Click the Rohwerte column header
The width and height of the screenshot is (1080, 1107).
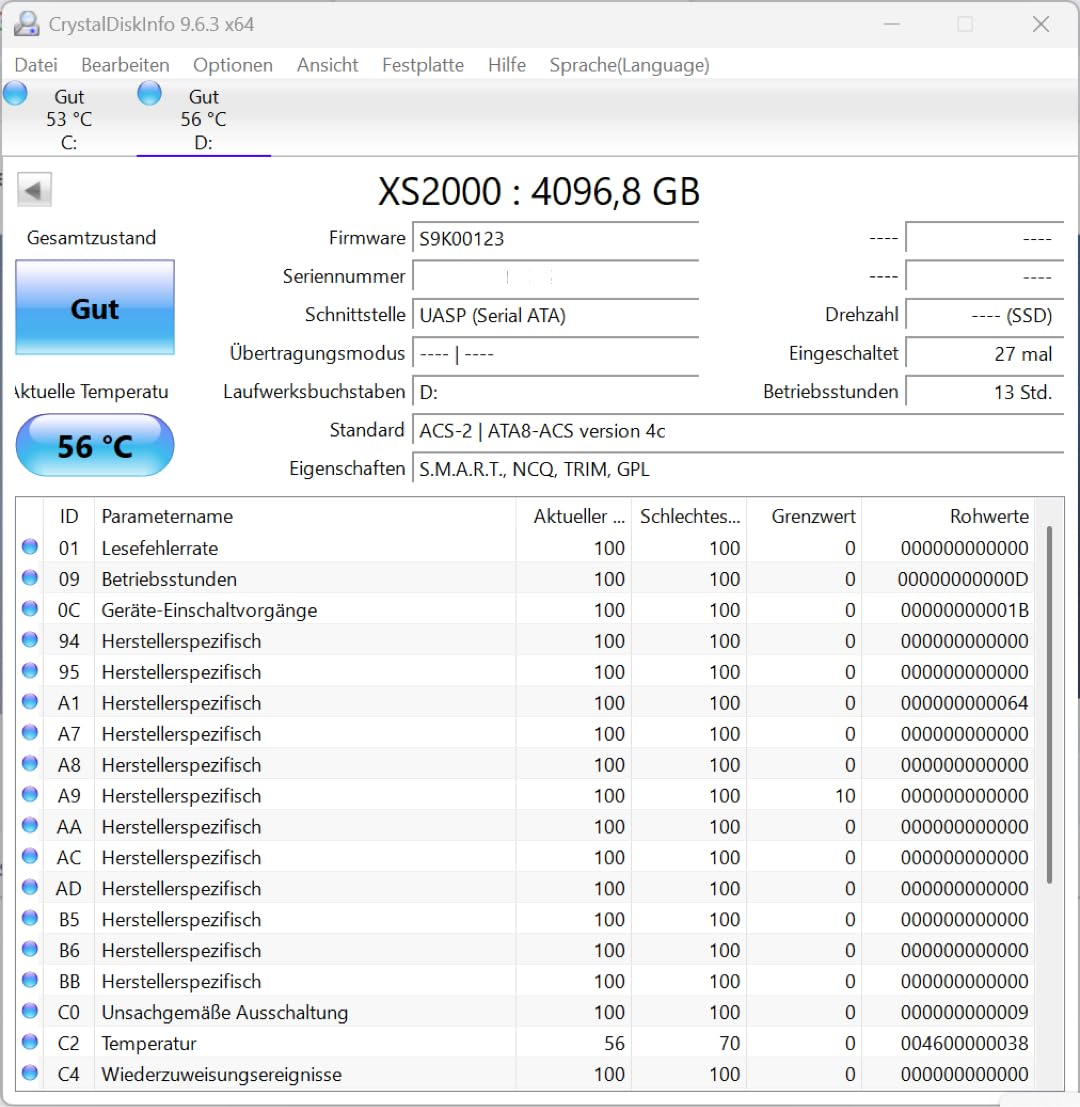947,516
